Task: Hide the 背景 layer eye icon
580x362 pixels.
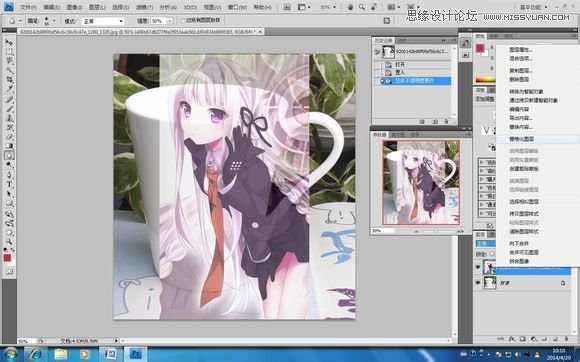Action: 478,283
